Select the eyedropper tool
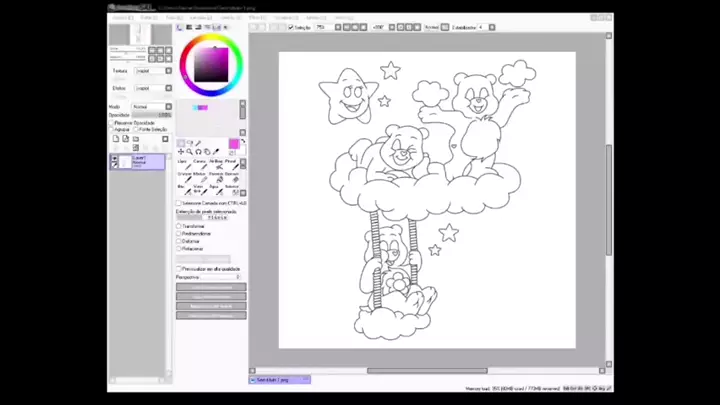Image resolution: width=720 pixels, height=405 pixels. coord(216,152)
